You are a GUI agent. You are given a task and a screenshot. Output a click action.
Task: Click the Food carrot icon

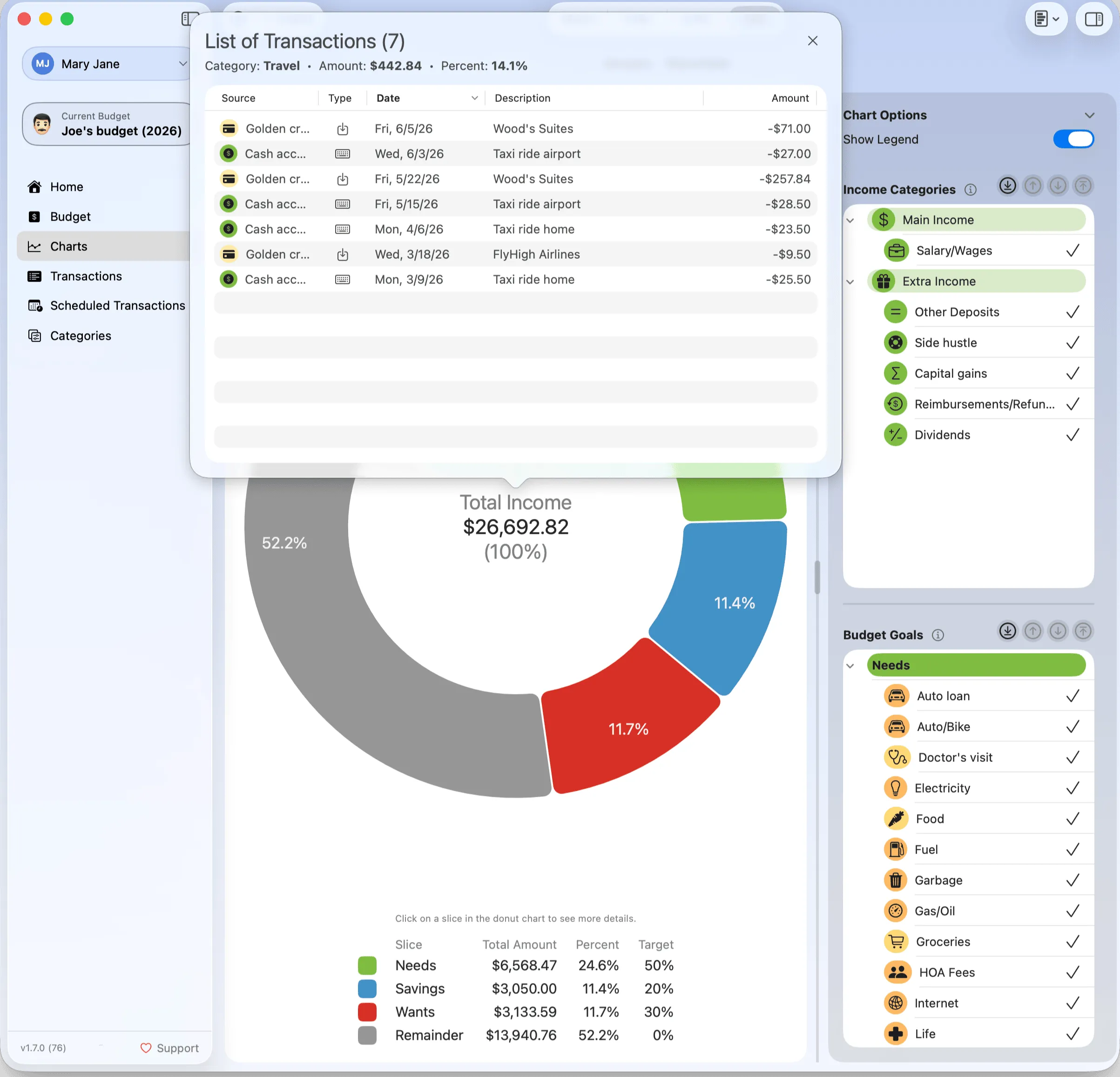point(896,819)
